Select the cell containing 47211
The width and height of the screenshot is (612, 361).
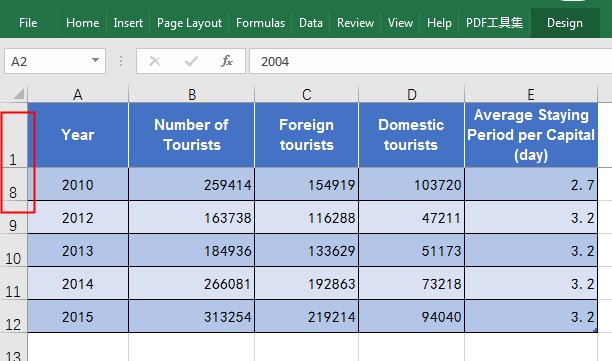point(411,218)
